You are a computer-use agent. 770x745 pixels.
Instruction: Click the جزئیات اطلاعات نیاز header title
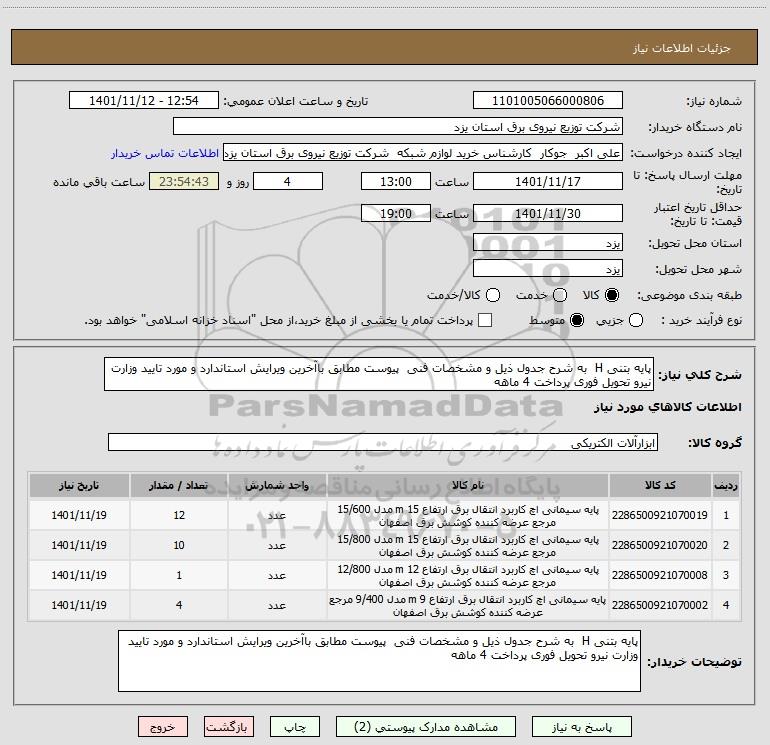tap(682, 48)
